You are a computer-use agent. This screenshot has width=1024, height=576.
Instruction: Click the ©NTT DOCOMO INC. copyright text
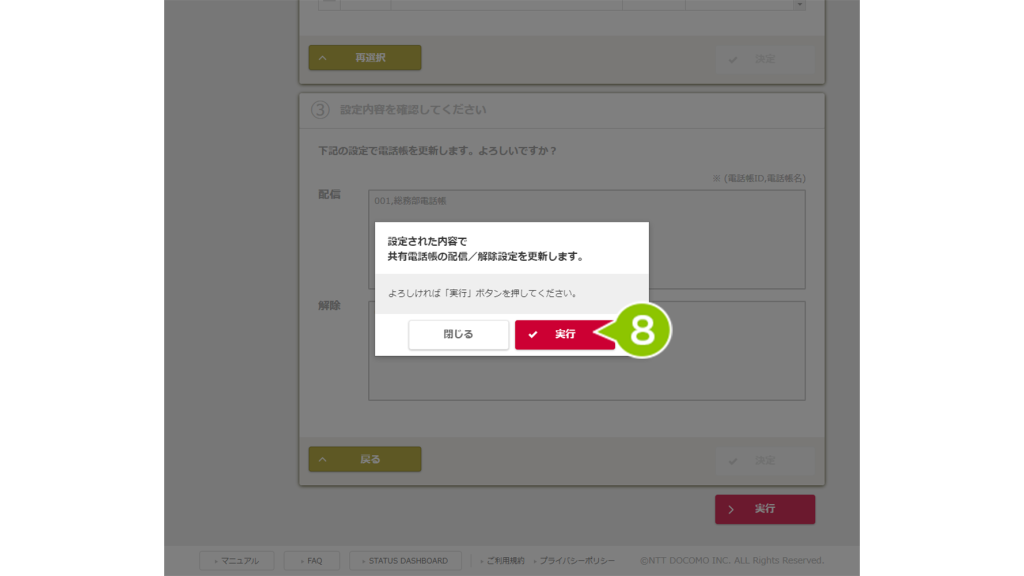tap(732, 560)
